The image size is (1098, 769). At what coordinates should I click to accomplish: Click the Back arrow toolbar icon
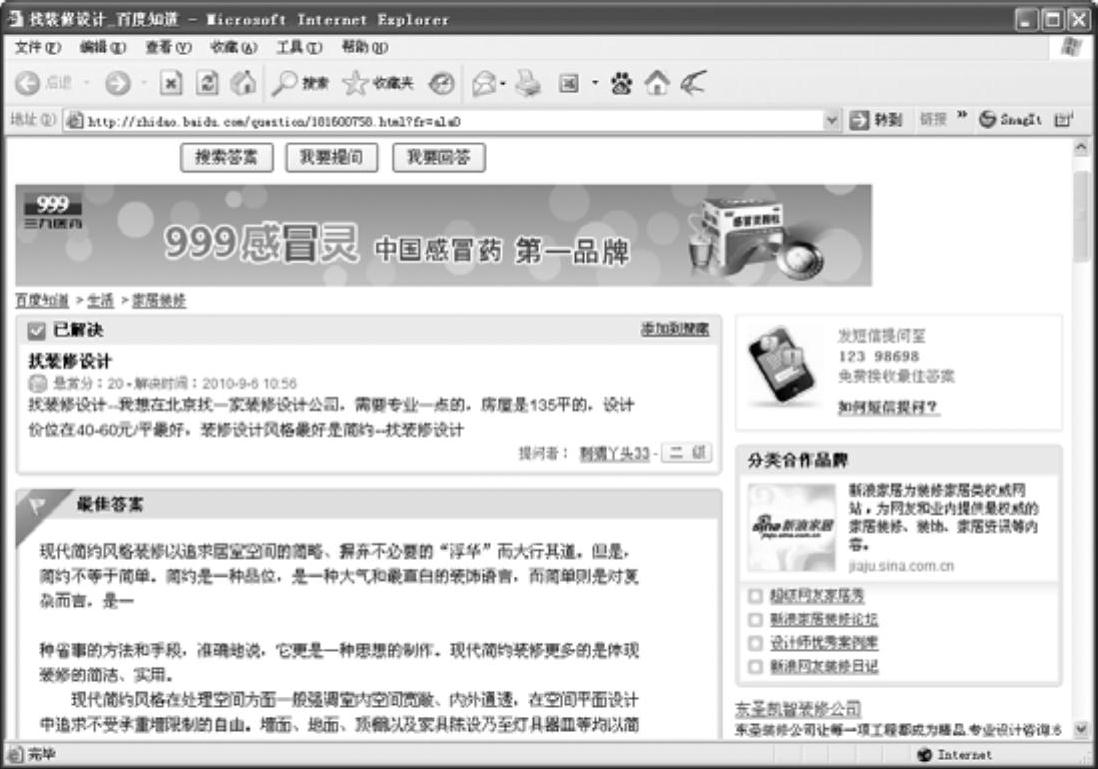point(27,83)
